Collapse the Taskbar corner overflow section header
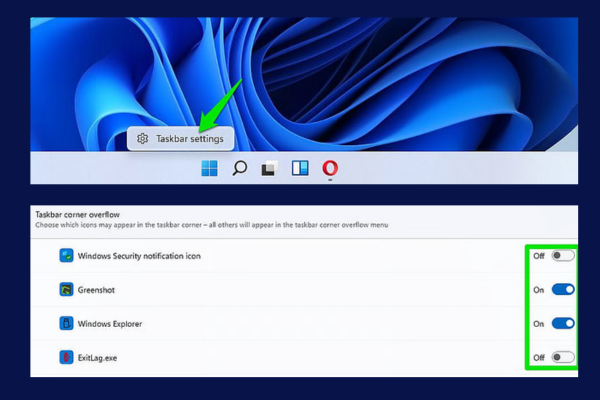Viewport: 600px width, 400px height. tap(304, 220)
